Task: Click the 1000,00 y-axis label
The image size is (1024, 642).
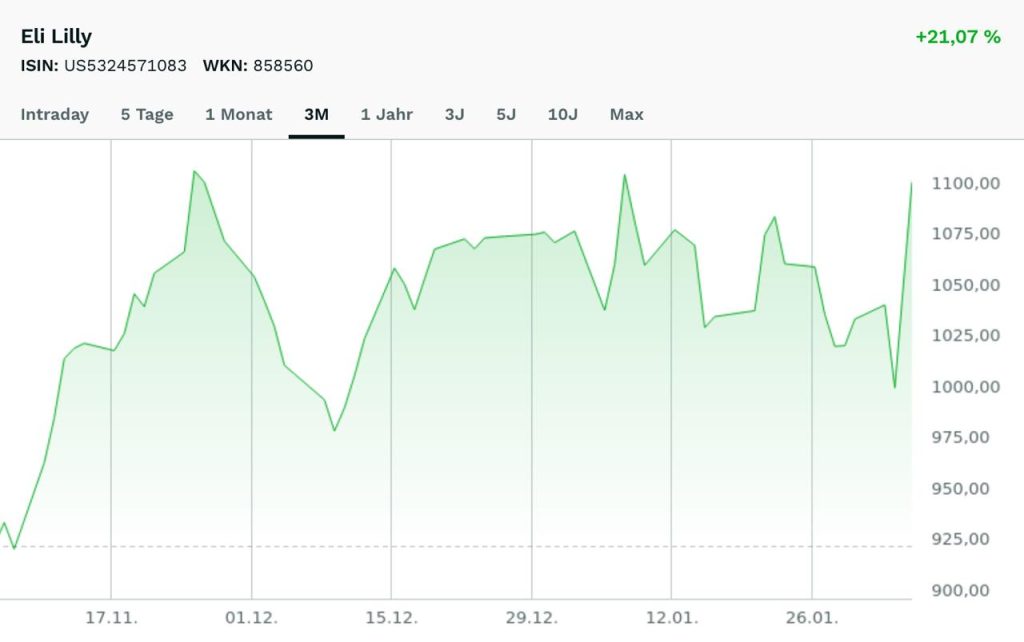Action: (x=965, y=387)
